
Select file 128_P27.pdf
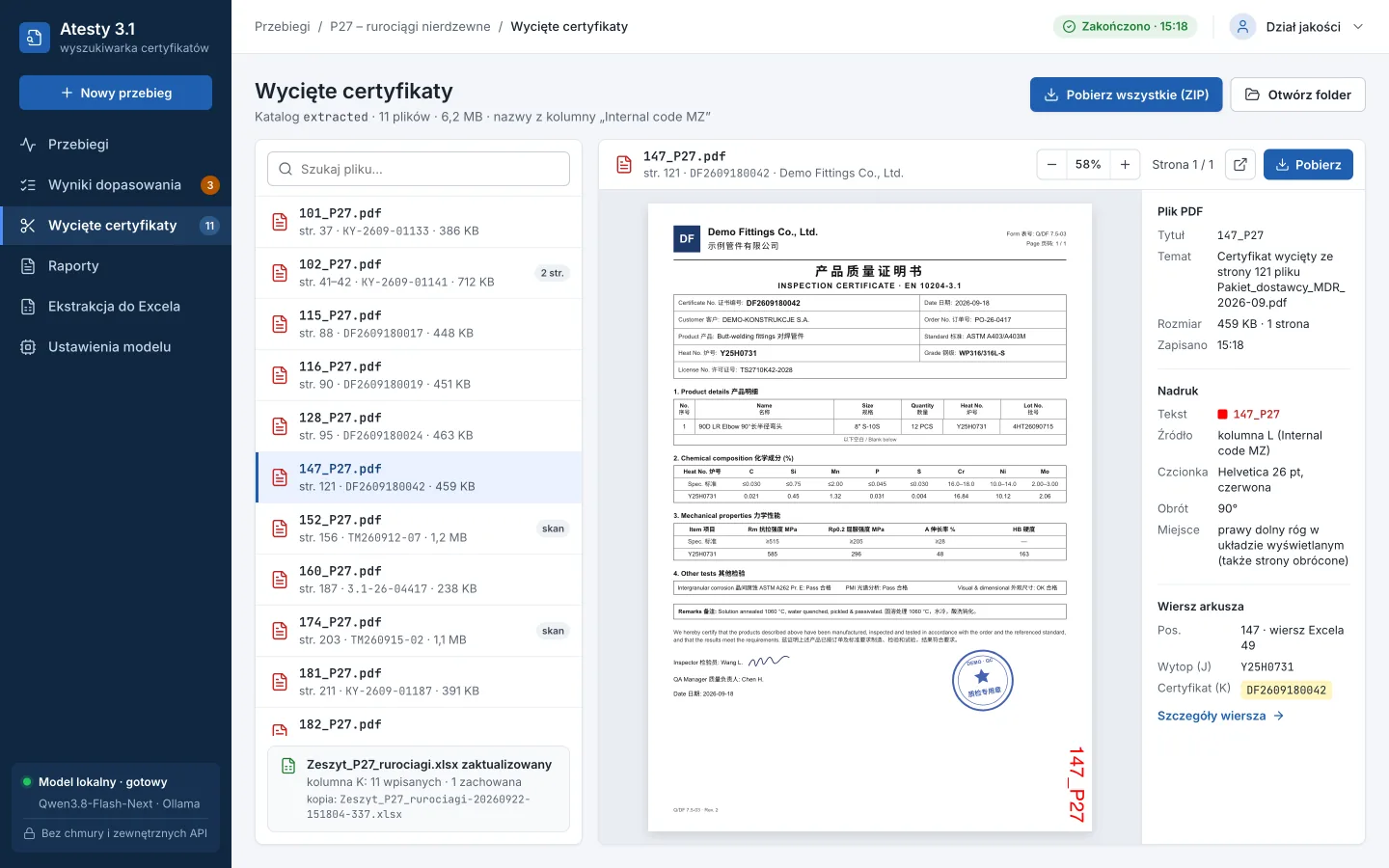419,426
